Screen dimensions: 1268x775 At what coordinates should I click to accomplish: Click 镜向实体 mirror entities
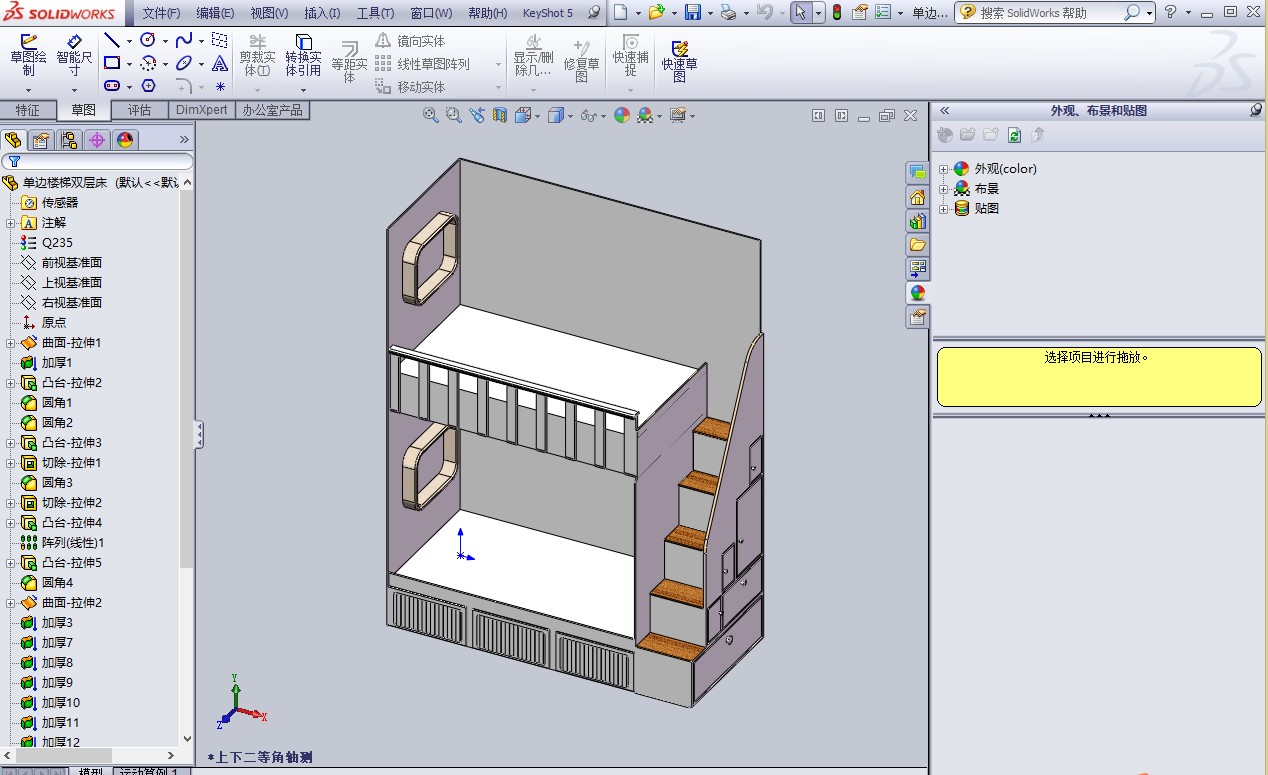(410, 41)
